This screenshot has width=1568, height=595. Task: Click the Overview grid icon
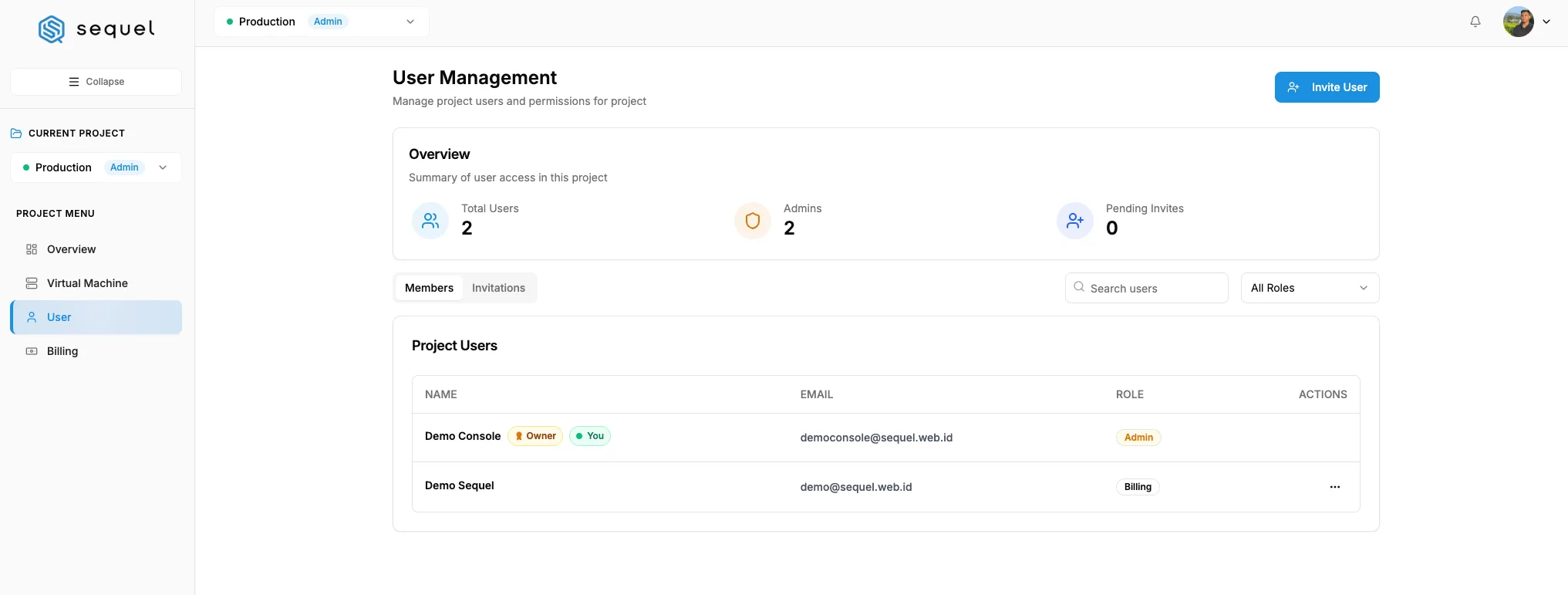32,249
